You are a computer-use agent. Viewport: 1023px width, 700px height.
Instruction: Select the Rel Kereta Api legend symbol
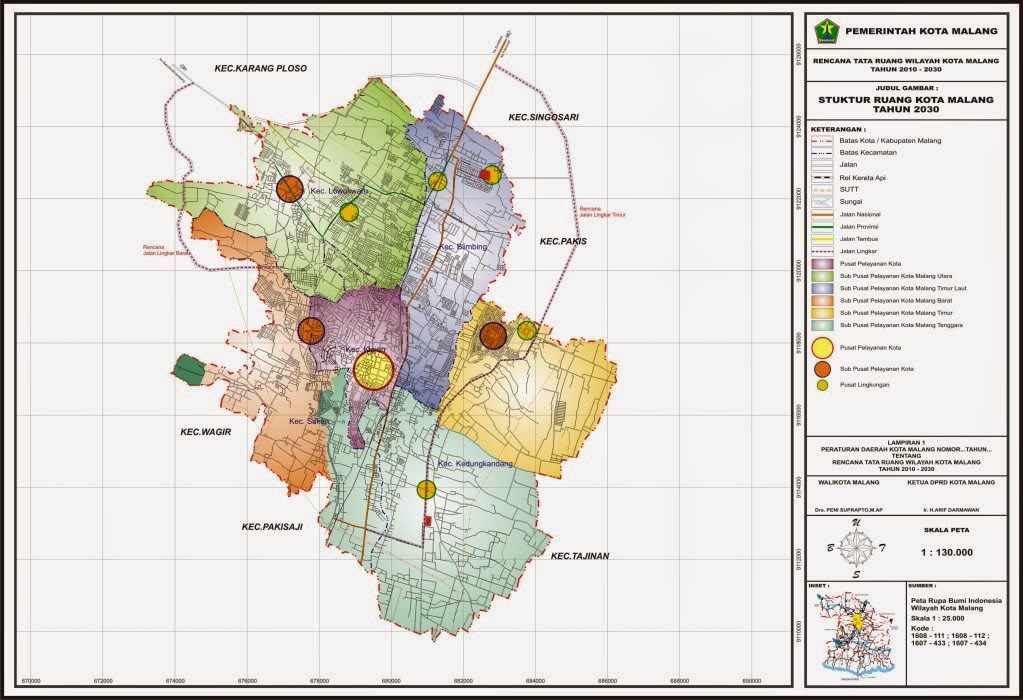coord(822,177)
